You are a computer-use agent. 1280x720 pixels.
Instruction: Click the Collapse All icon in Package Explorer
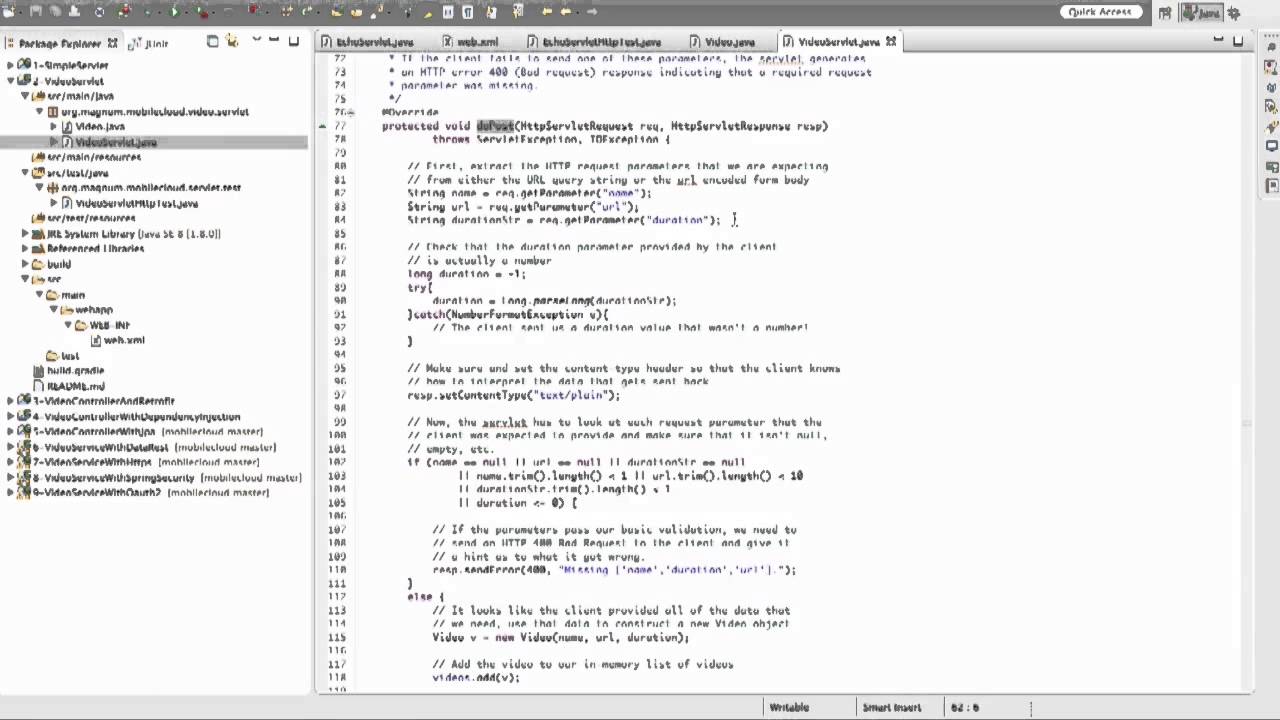[x=212, y=41]
